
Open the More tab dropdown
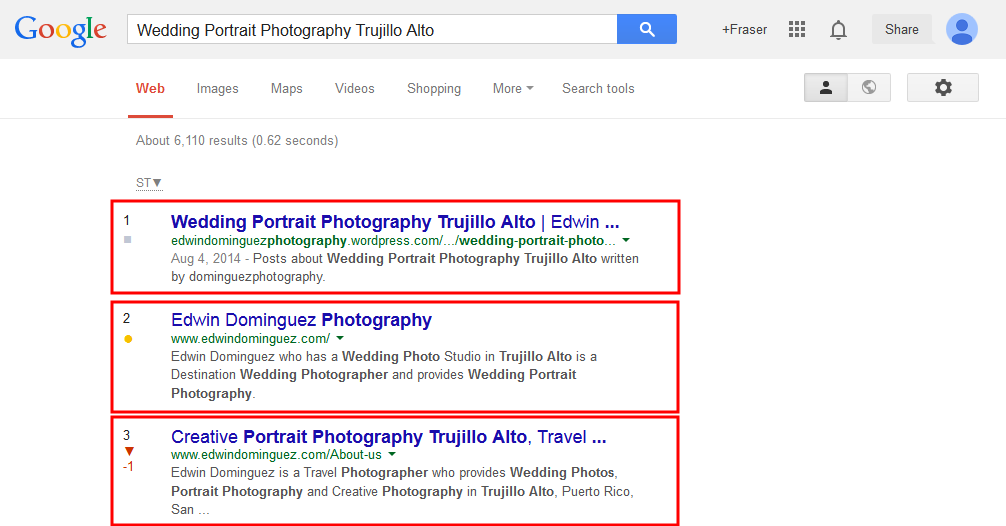513,89
